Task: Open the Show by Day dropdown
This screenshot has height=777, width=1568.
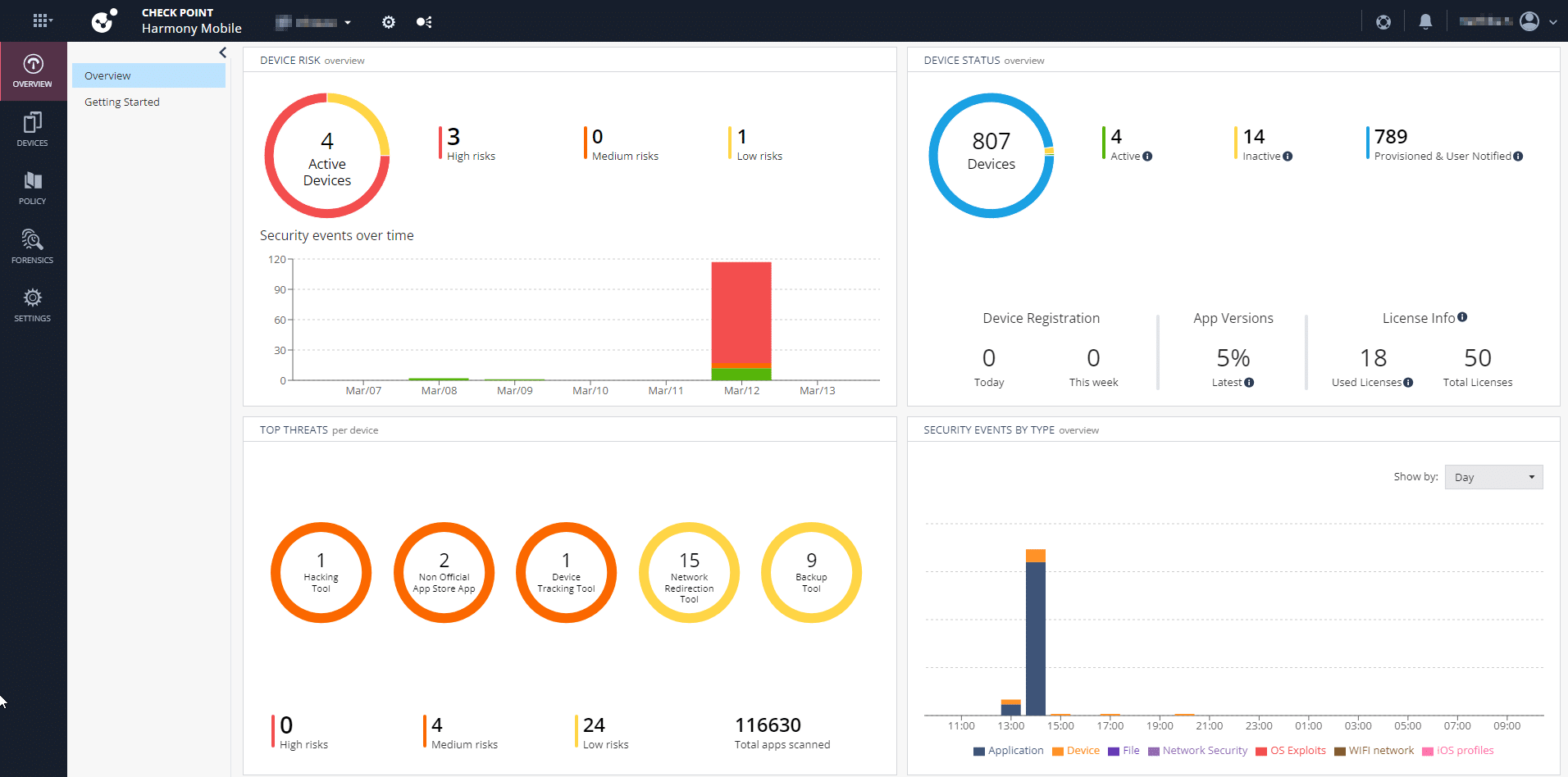Action: pos(1493,477)
